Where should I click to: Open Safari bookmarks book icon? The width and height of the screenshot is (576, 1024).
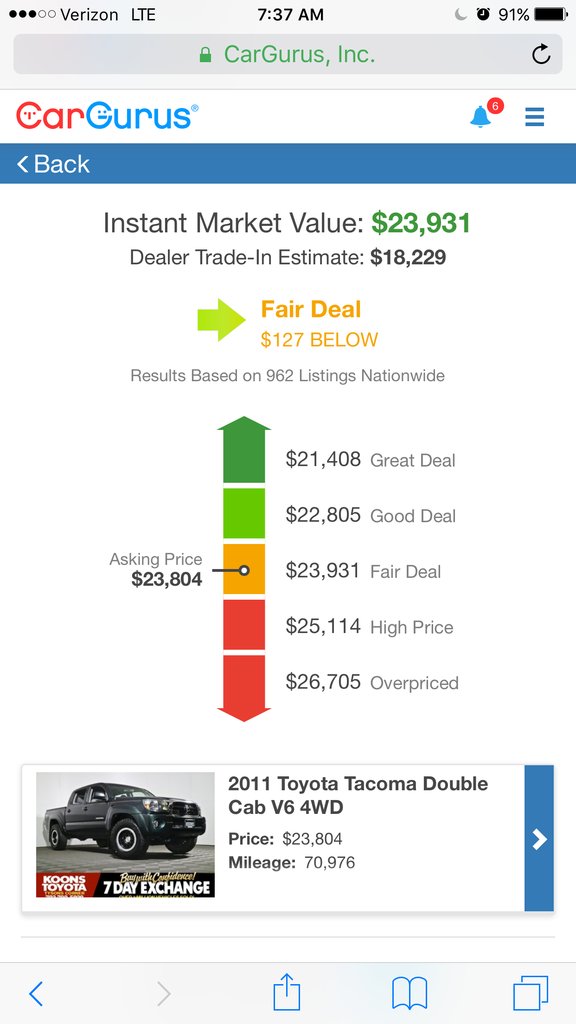[409, 993]
